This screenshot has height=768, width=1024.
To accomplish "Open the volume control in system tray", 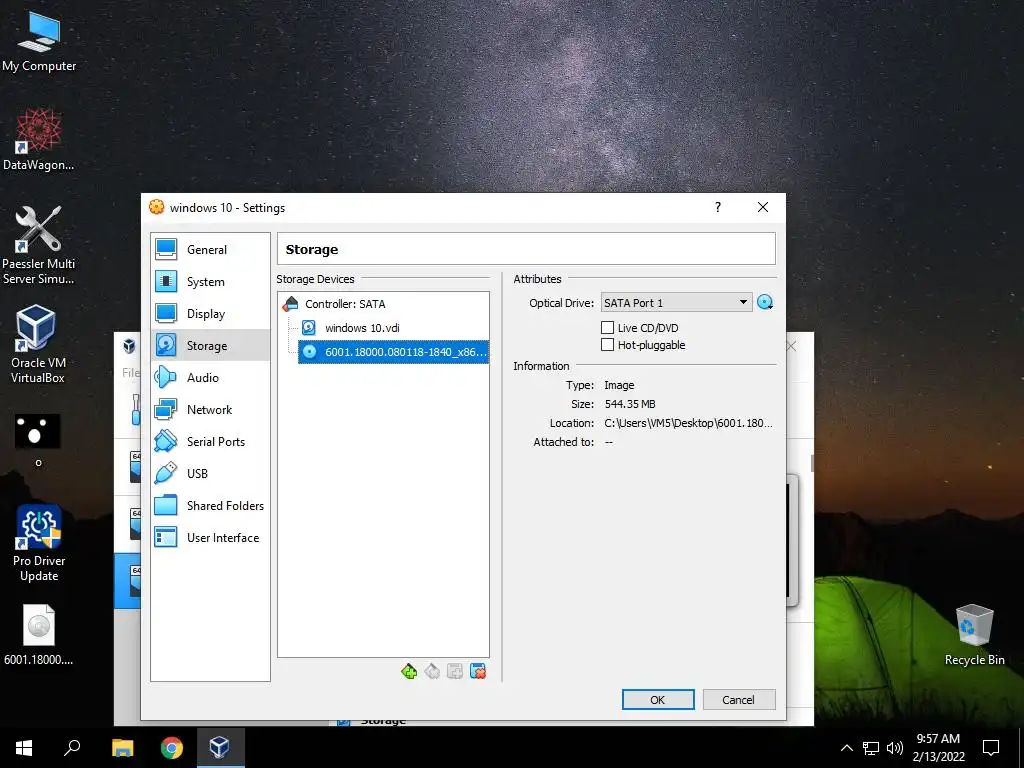I will point(895,748).
